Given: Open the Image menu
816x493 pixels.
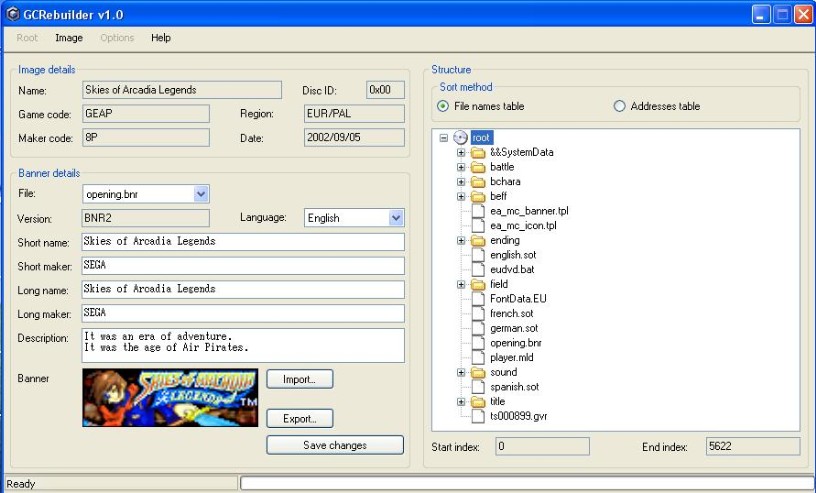Looking at the screenshot, I should pyautogui.click(x=69, y=37).
